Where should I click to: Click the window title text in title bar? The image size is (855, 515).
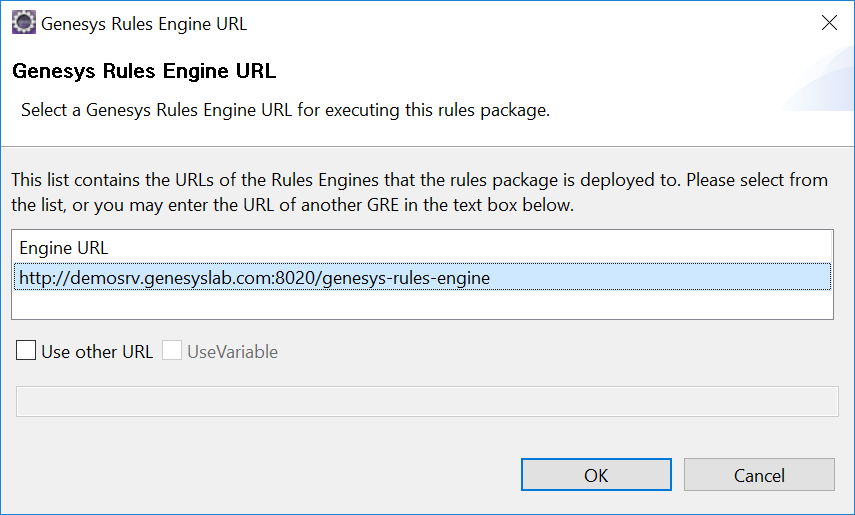point(144,23)
